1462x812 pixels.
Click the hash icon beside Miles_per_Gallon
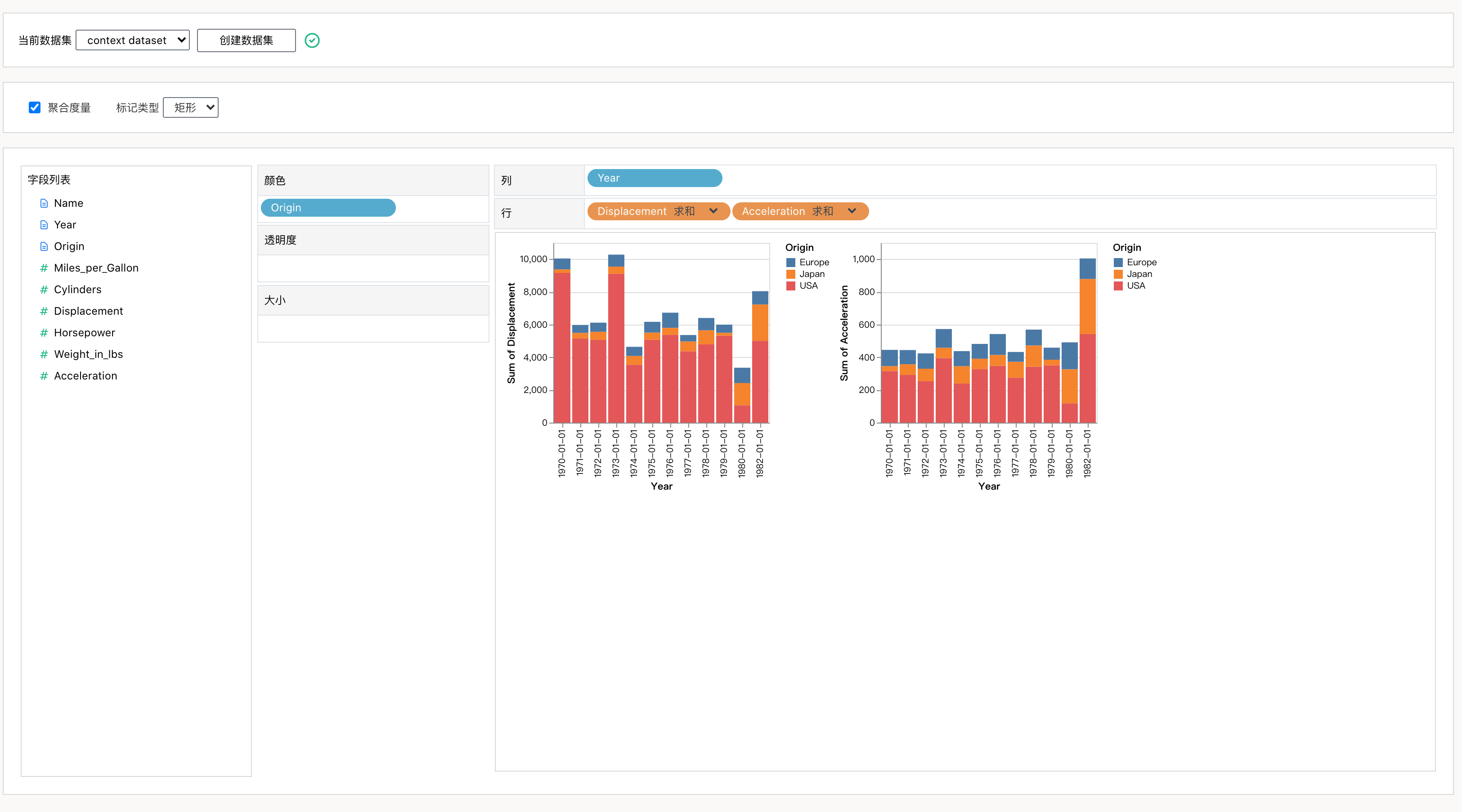click(44, 268)
